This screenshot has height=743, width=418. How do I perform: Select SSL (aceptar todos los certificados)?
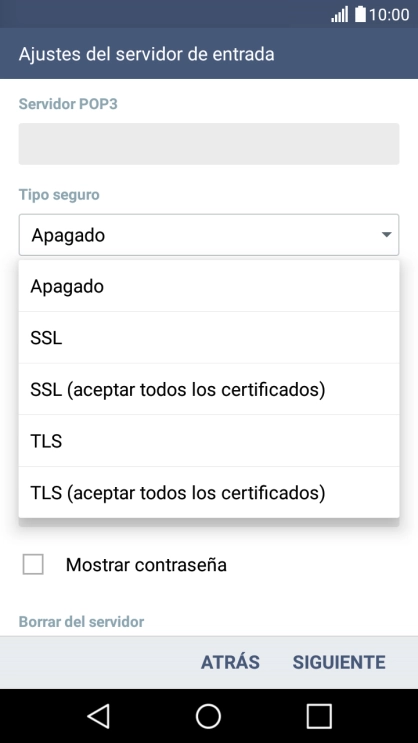pos(209,390)
